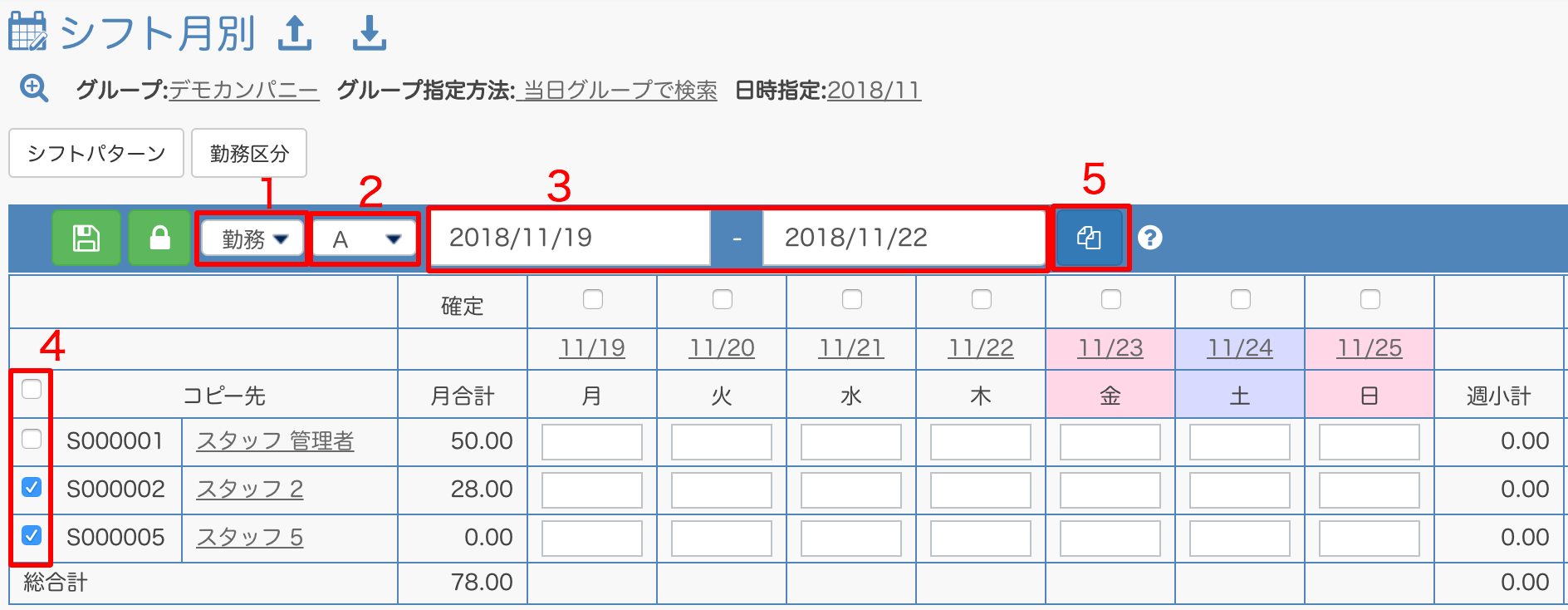Uncheck the checkbox for S000002
The image size is (1568, 610).
[x=32, y=487]
